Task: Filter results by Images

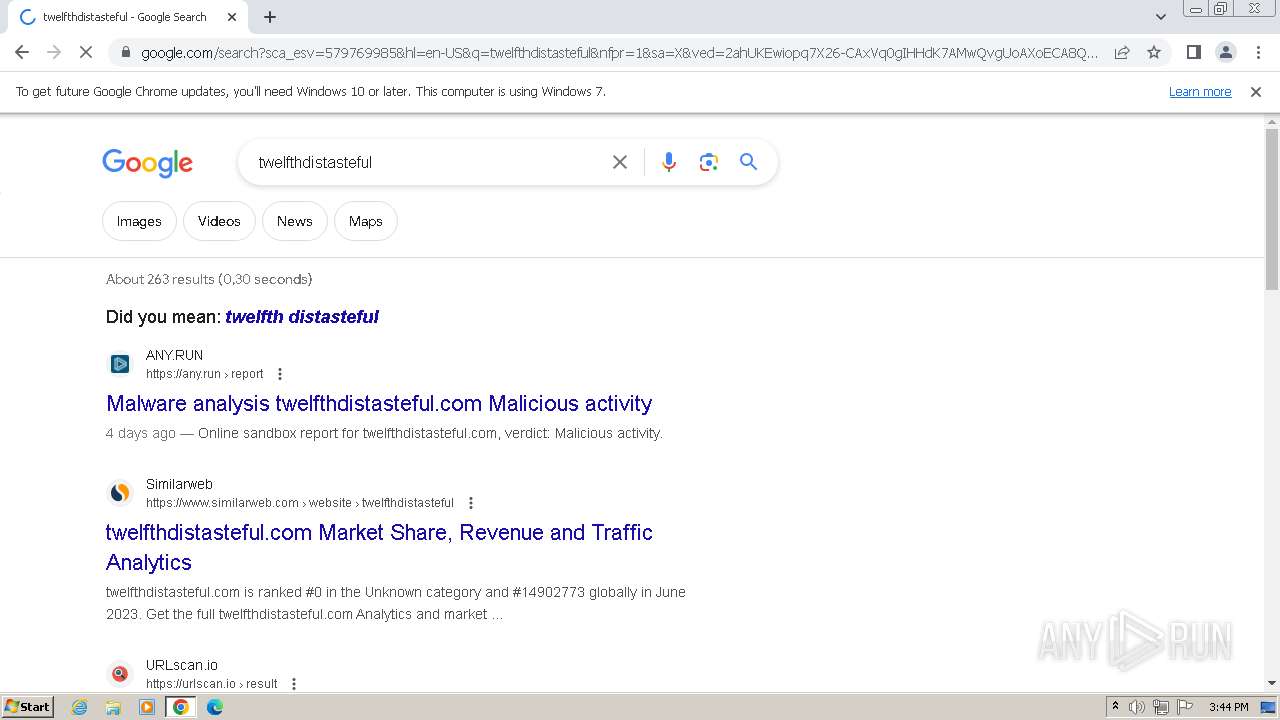Action: (x=139, y=221)
